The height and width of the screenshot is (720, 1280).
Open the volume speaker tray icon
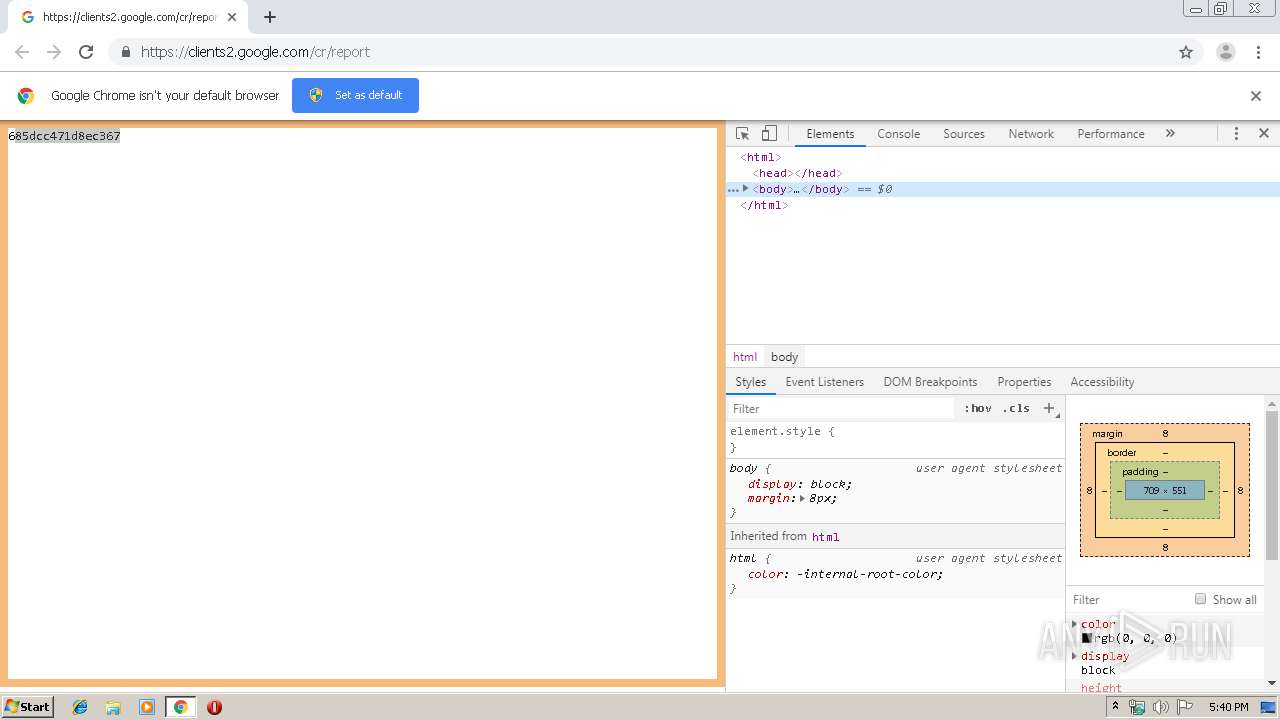tap(1160, 707)
